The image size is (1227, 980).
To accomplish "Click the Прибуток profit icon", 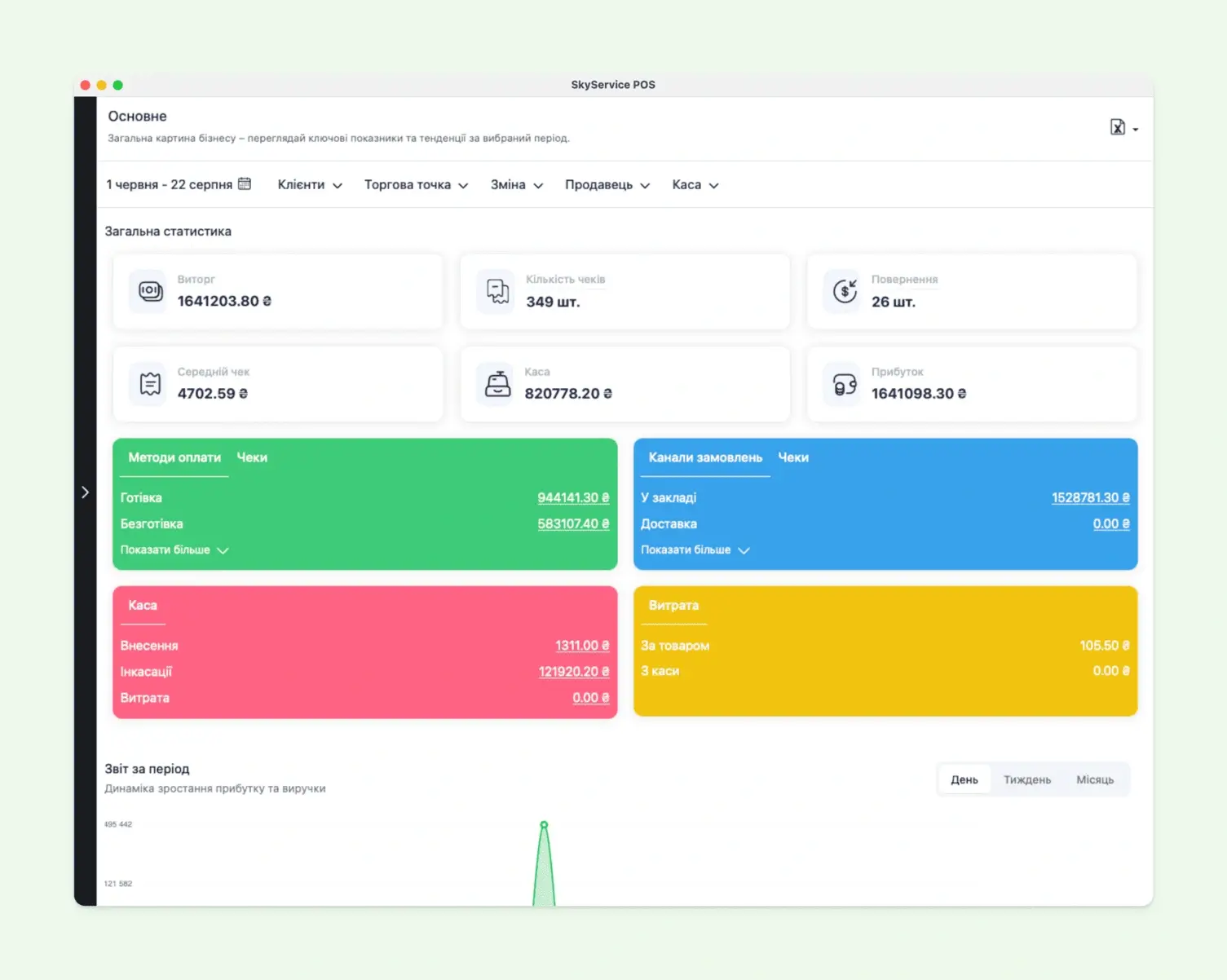I will point(845,383).
